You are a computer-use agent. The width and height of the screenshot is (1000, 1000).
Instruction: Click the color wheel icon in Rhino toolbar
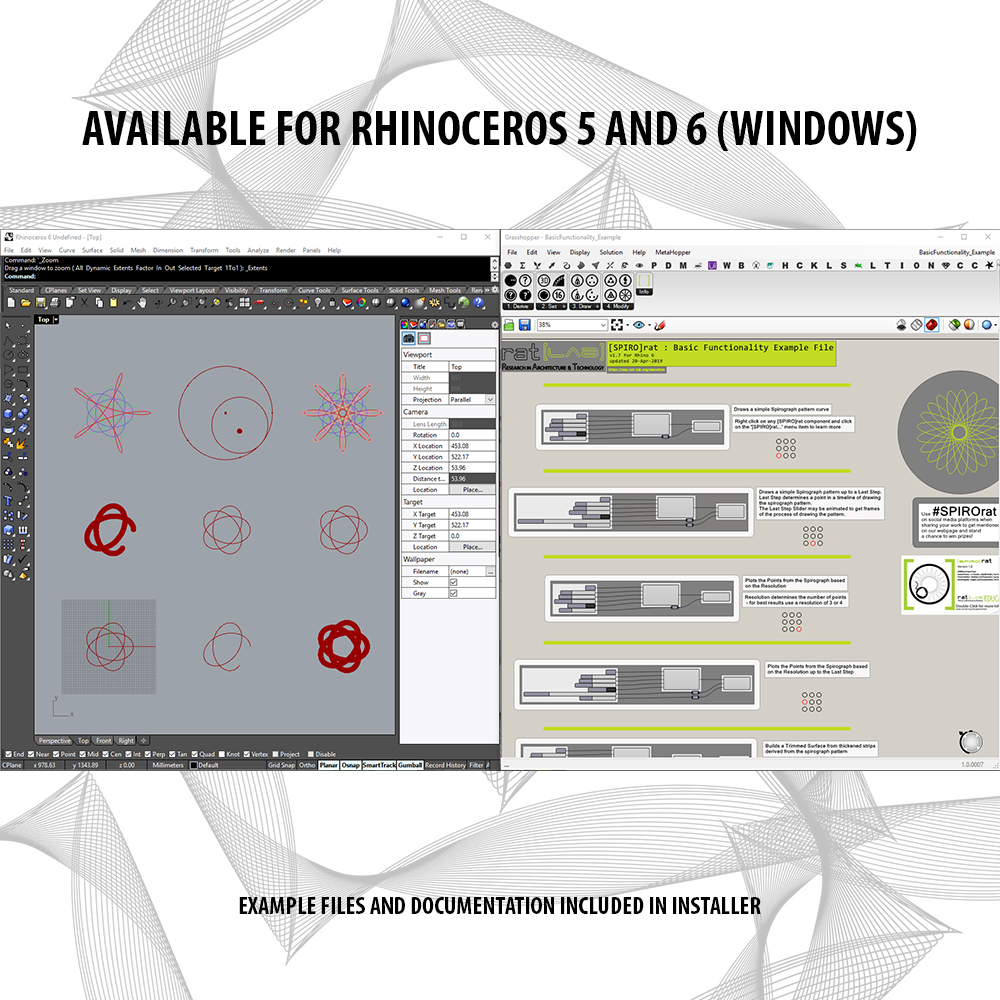coord(361,302)
